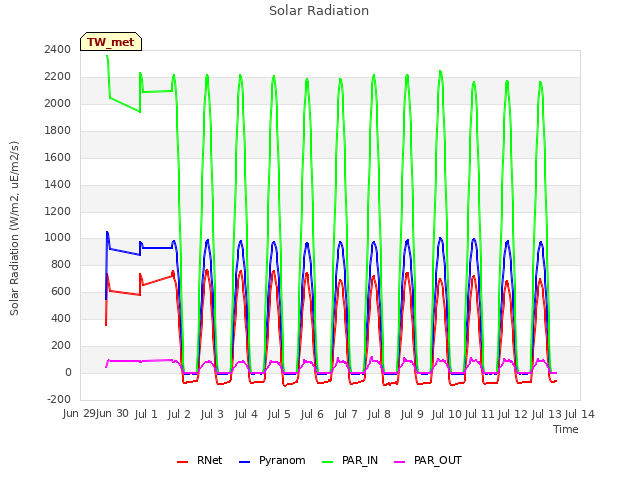Click the PAR_OUT legend label
Image resolution: width=640 pixels, height=480 pixels.
pos(438,460)
